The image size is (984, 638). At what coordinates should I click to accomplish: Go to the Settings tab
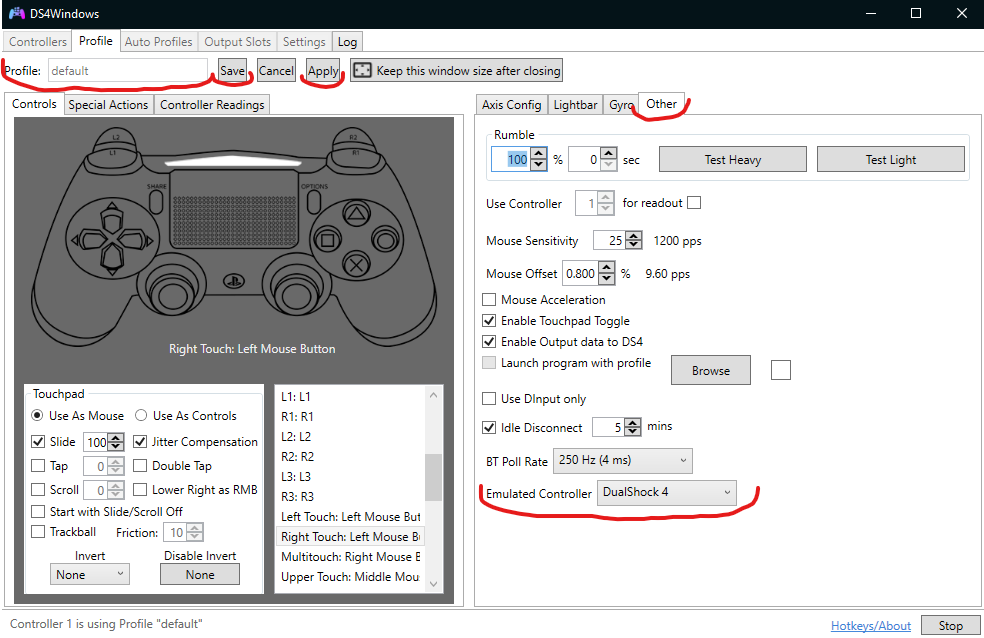[x=304, y=41]
